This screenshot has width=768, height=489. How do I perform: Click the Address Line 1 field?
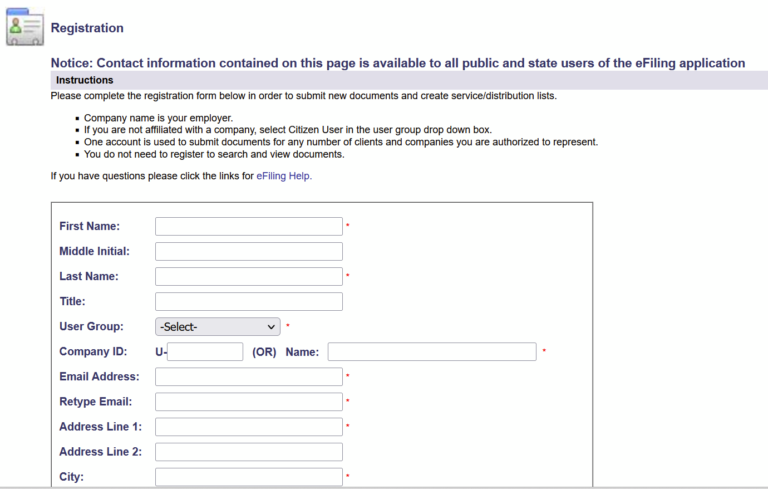tap(249, 427)
